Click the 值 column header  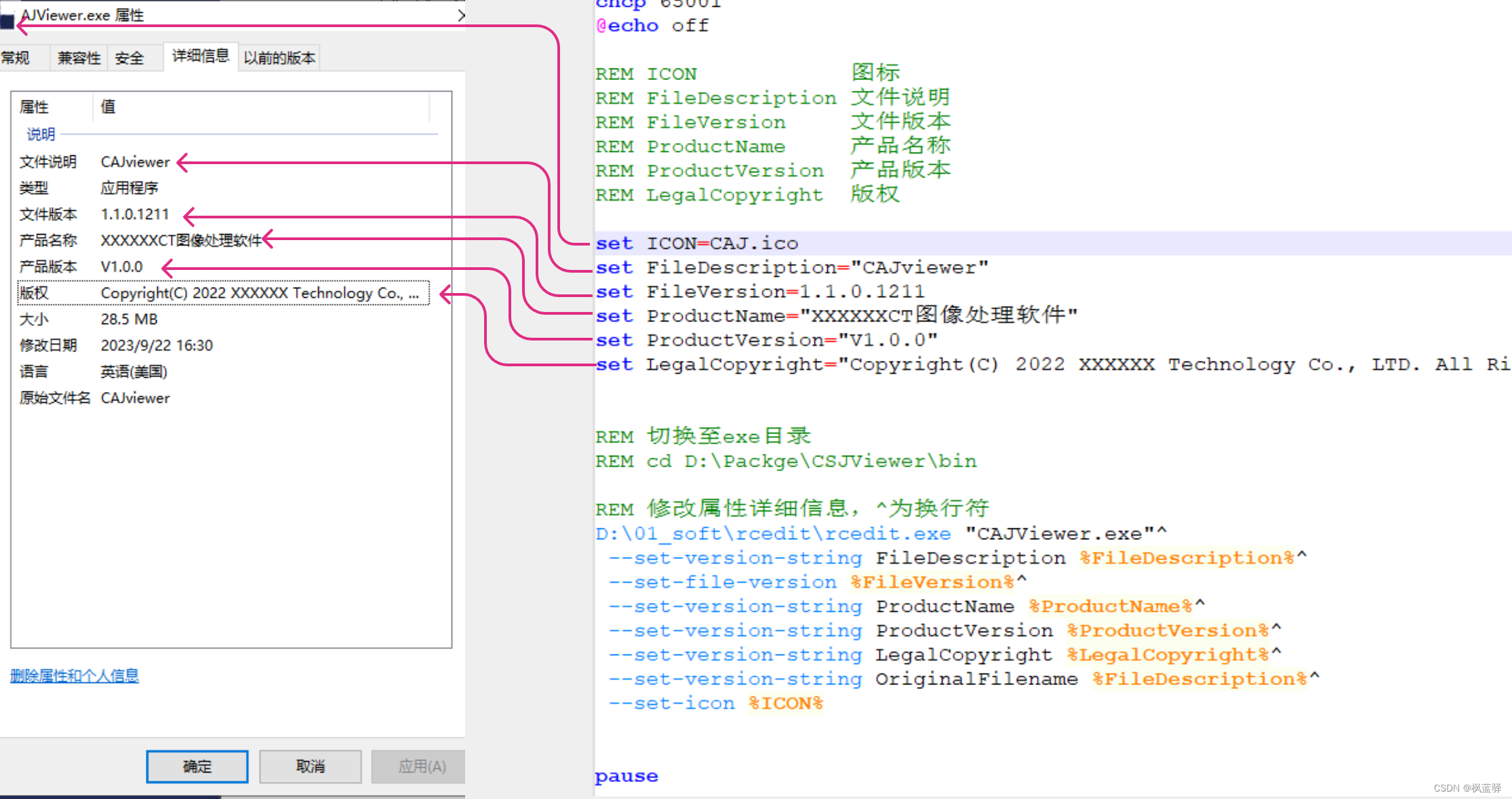pos(108,107)
